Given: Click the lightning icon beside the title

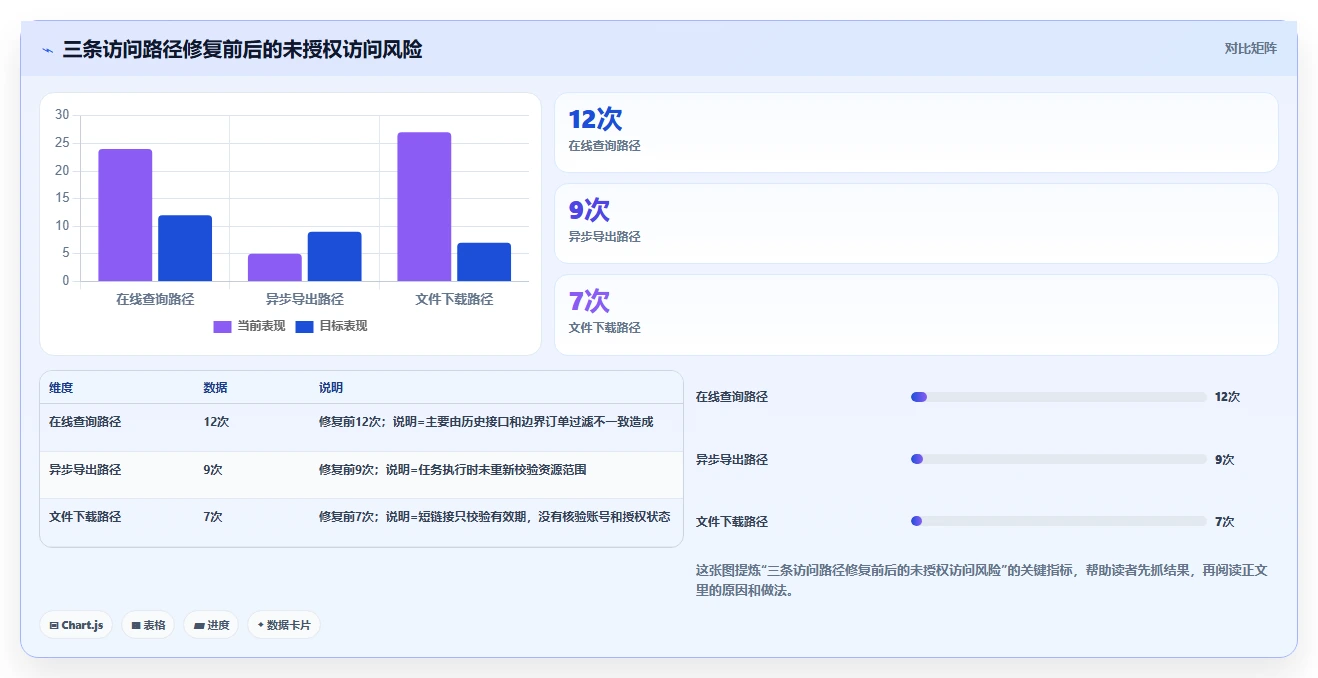Looking at the screenshot, I should [x=47, y=50].
